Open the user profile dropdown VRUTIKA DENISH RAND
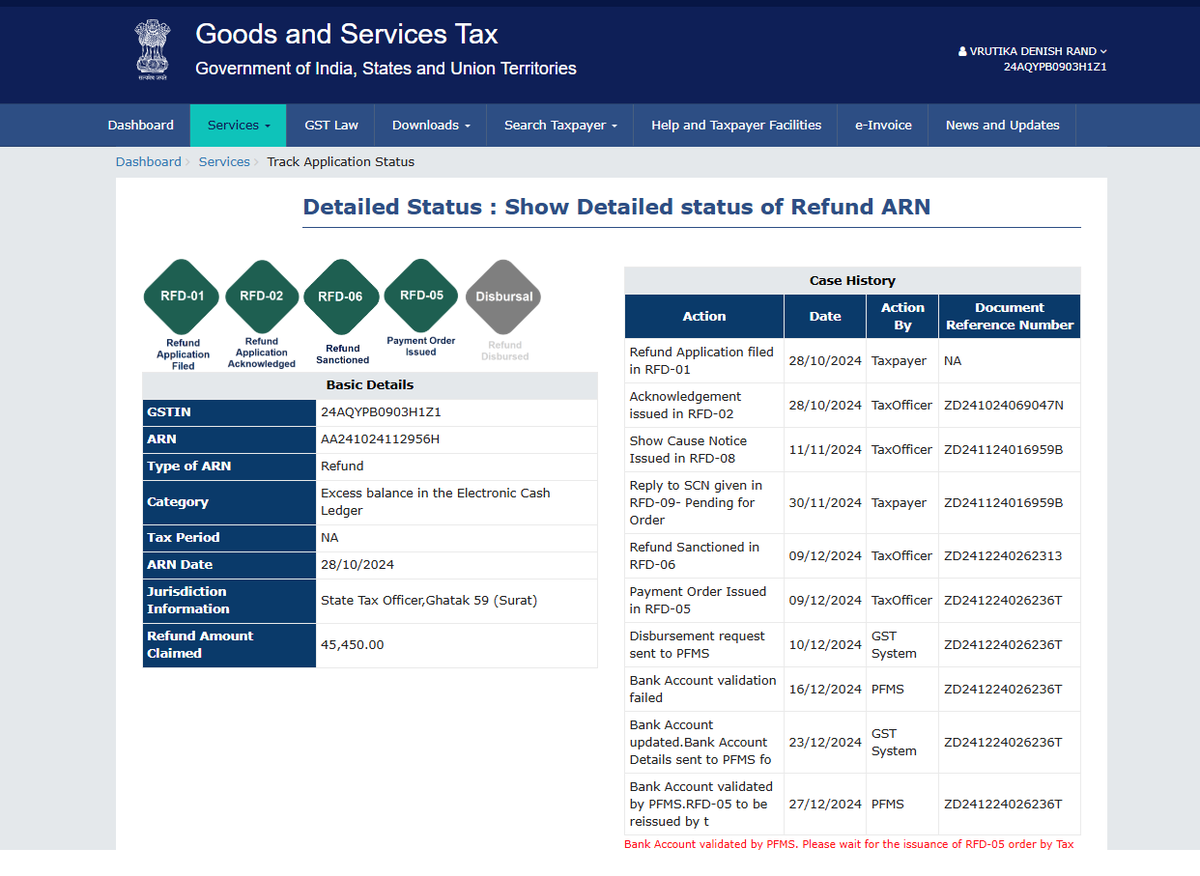This screenshot has width=1200, height=876. point(1032,51)
